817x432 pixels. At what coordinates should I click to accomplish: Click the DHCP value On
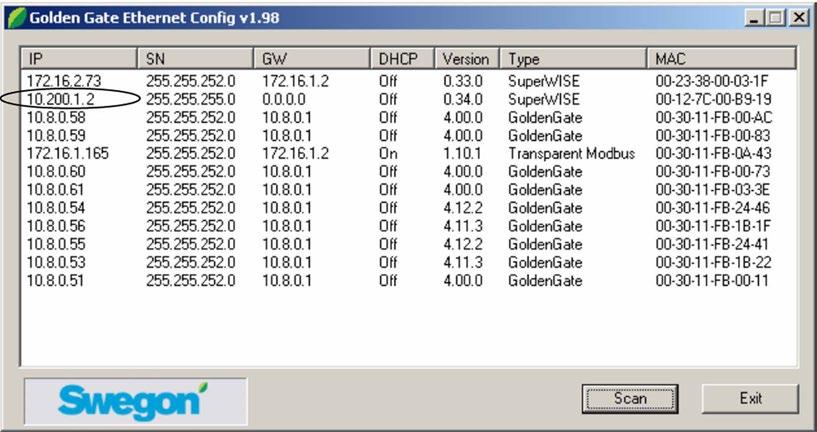pos(388,154)
